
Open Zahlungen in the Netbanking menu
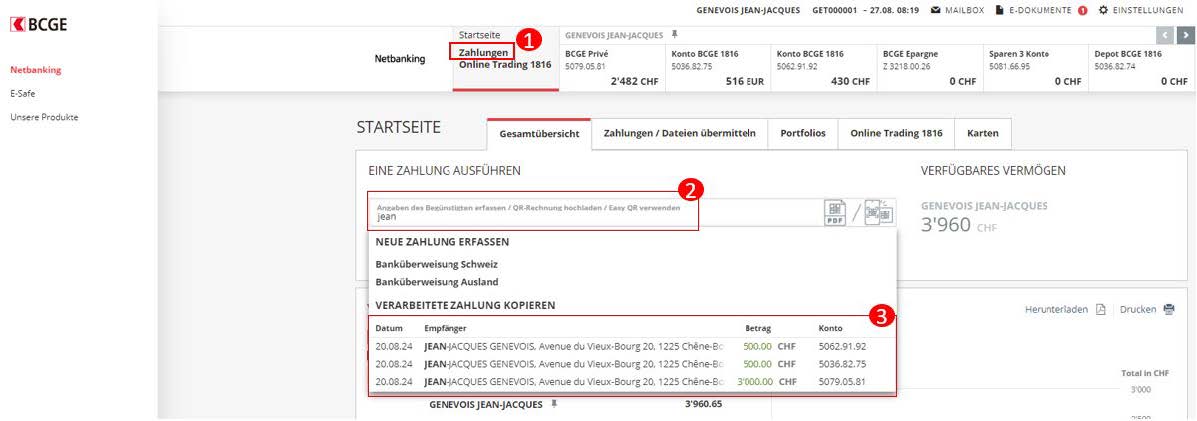pyautogui.click(x=483, y=52)
